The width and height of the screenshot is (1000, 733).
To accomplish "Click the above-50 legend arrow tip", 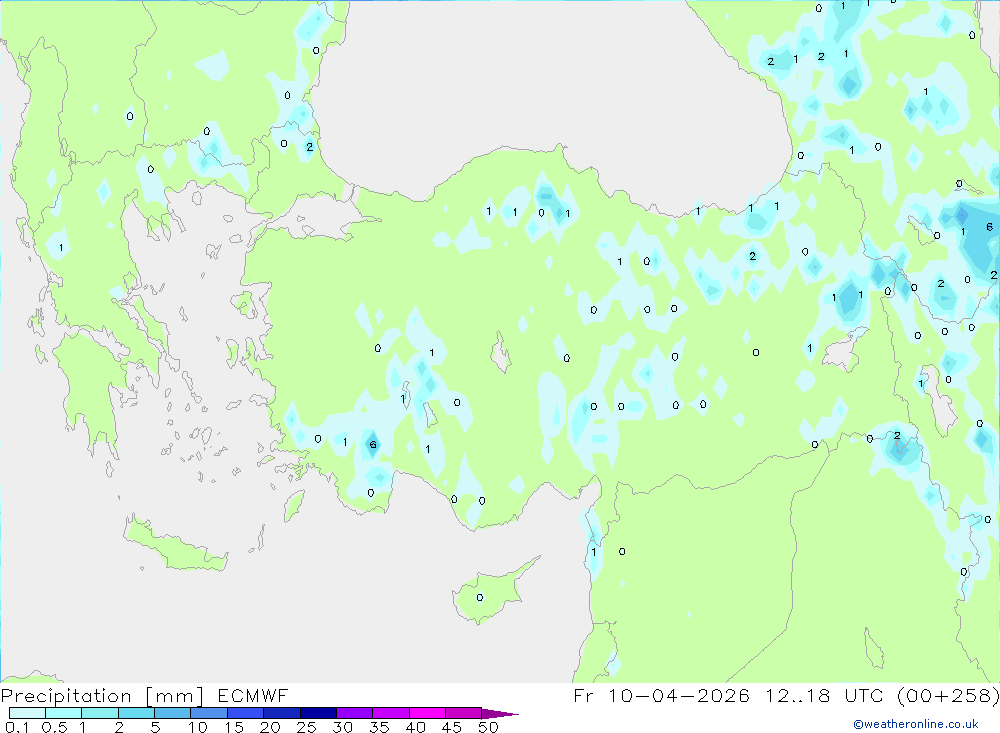I will coord(501,713).
